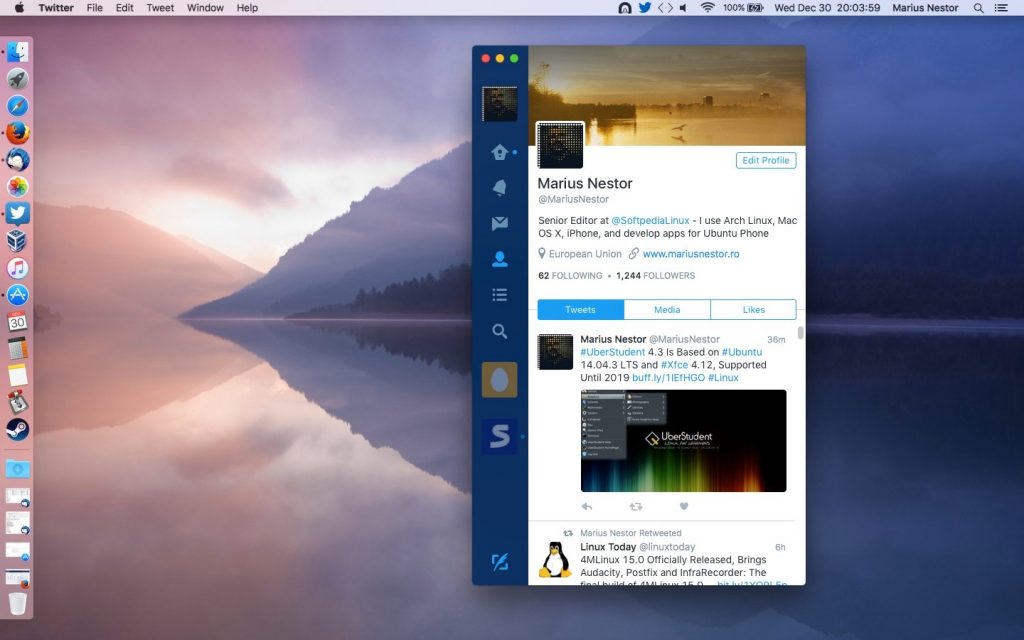1024x640 pixels.
Task: Open Direct Messages envelope icon
Action: (499, 224)
